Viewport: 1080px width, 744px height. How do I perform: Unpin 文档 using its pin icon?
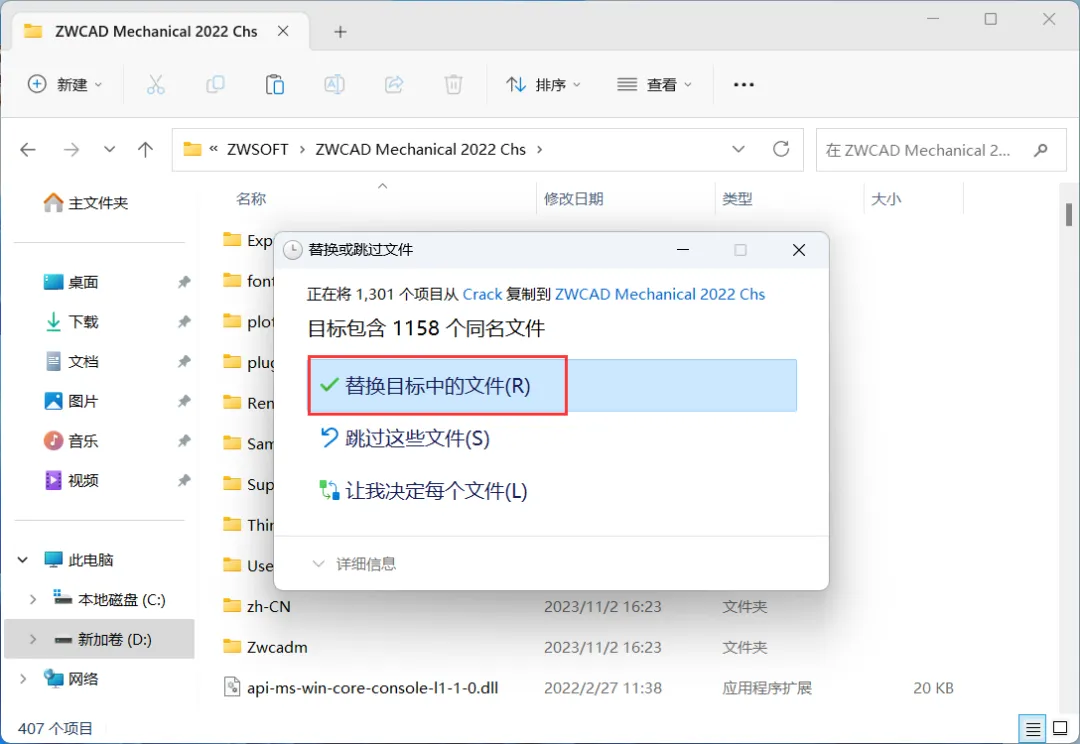click(x=184, y=361)
